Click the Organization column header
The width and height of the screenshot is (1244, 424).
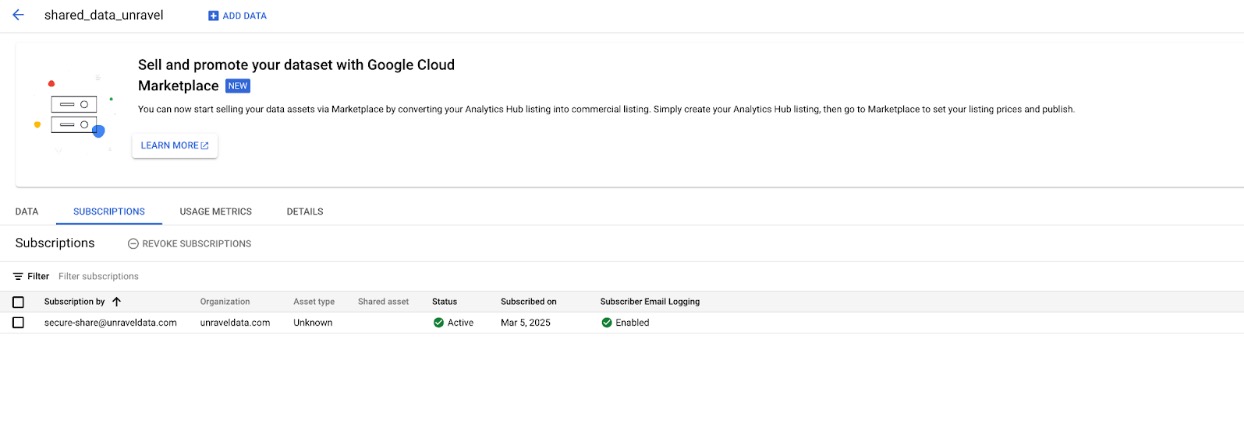click(225, 301)
